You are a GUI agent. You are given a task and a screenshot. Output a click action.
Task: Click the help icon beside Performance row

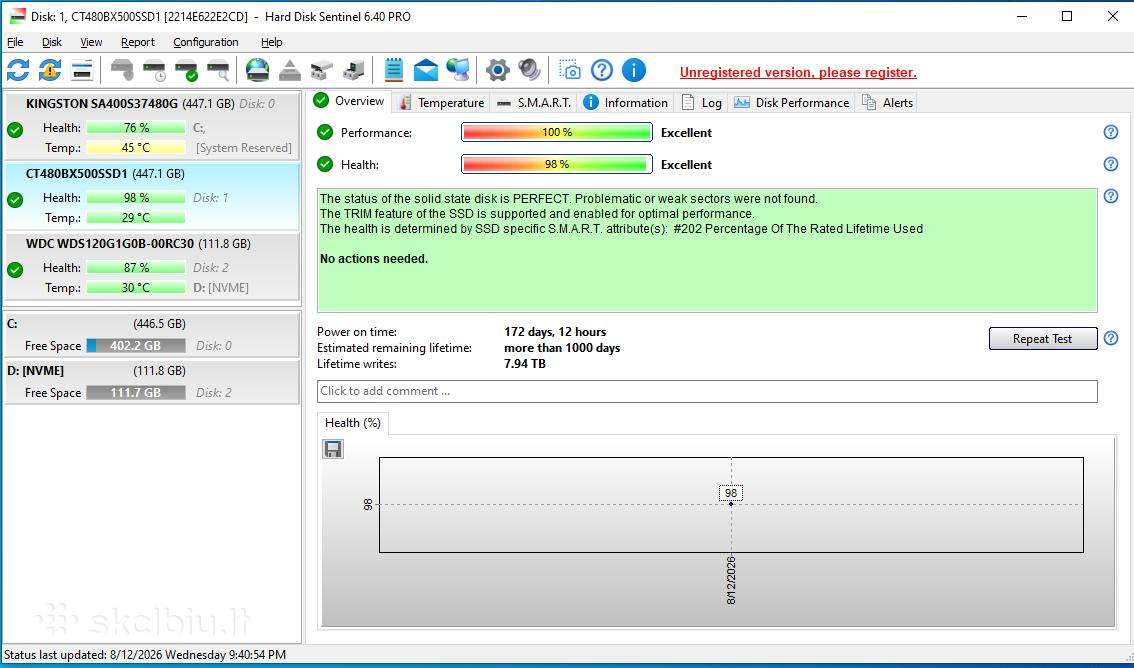(x=1111, y=132)
